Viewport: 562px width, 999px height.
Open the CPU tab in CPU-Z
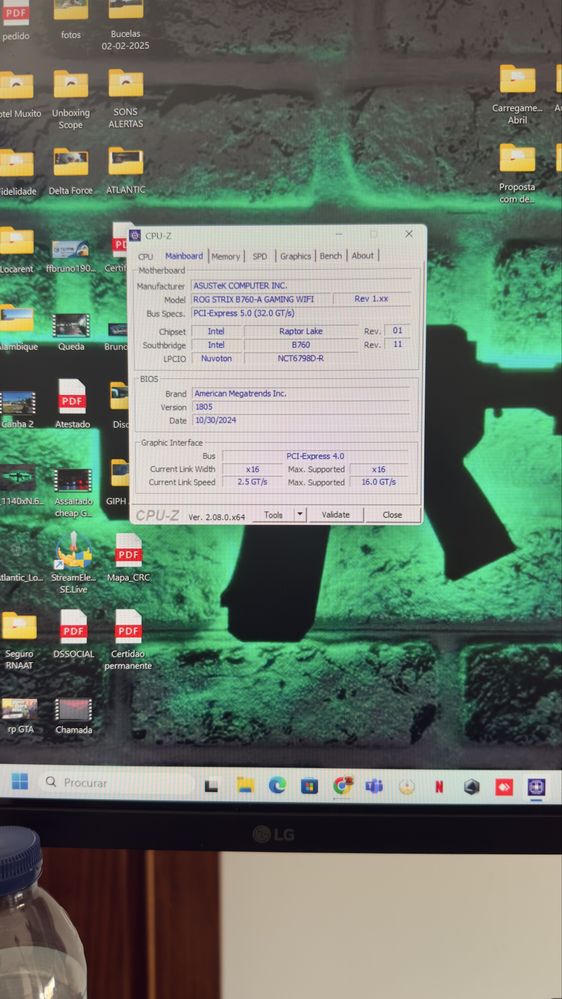click(x=145, y=256)
